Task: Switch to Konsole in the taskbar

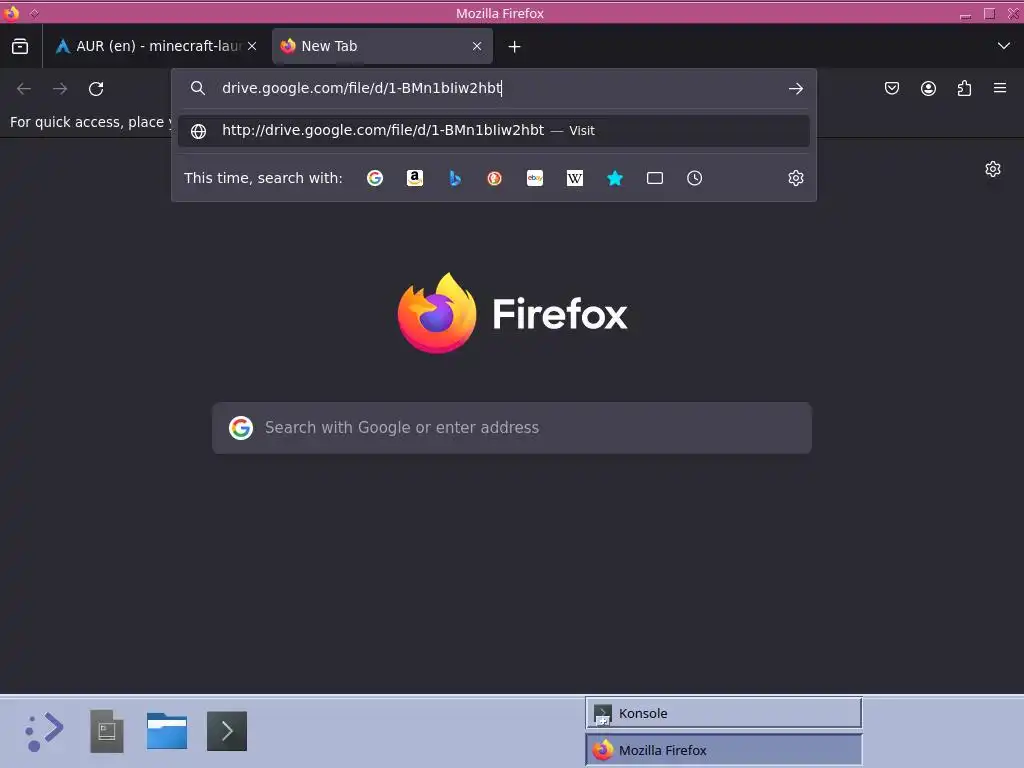Action: [724, 713]
